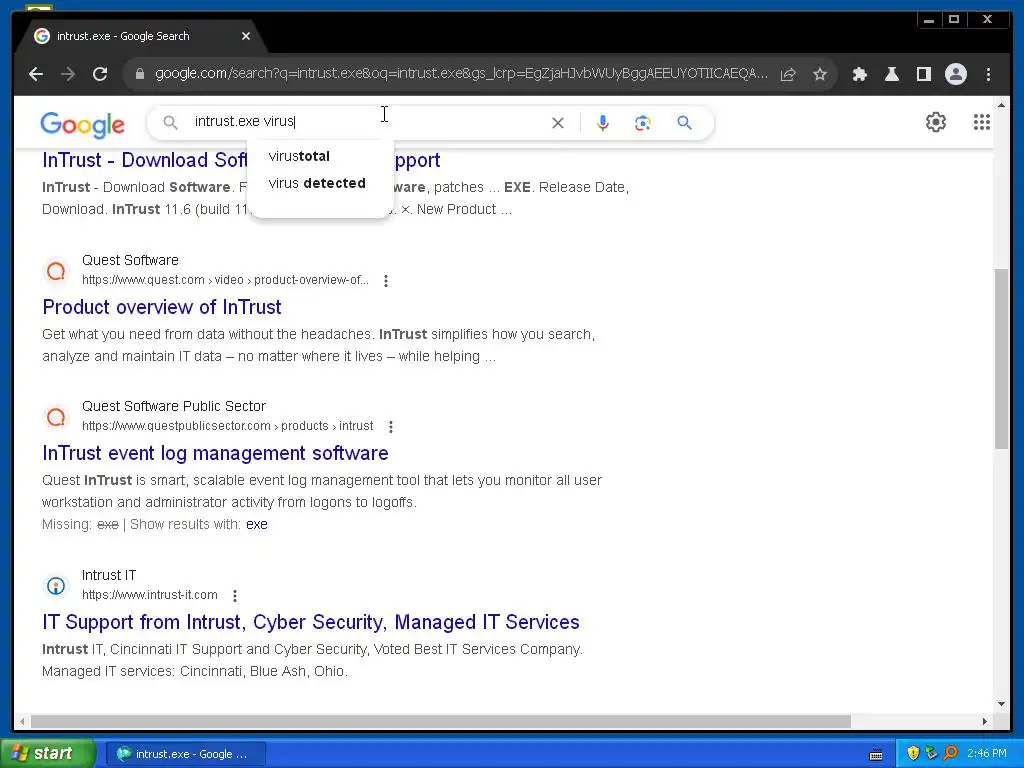Image resolution: width=1024 pixels, height=768 pixels.
Task: Toggle the side panel icon
Action: [923, 74]
